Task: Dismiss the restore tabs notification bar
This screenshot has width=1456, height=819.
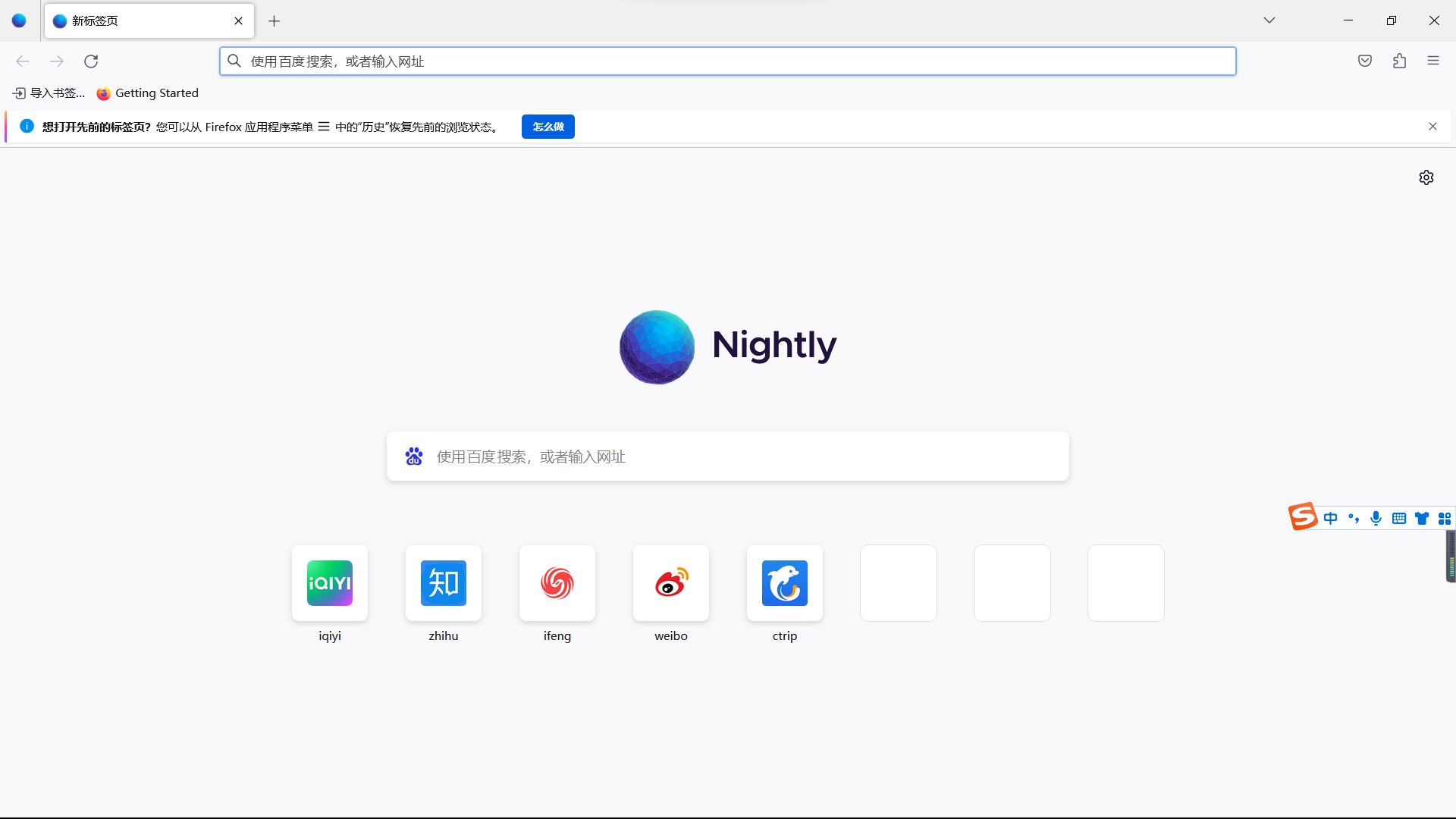Action: [1432, 127]
